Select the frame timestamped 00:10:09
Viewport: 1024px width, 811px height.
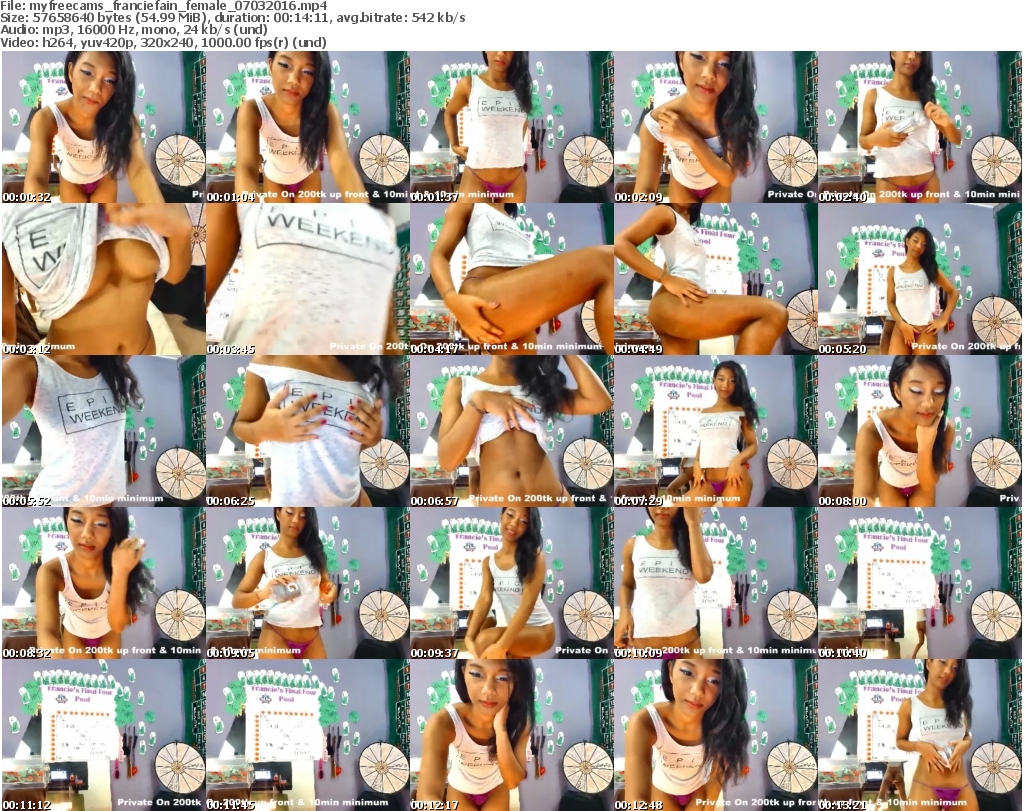(714, 583)
